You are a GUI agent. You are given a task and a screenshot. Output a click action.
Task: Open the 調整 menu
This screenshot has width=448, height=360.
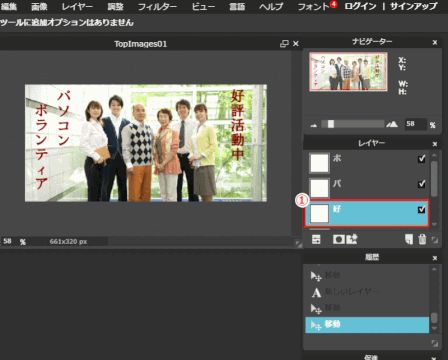(x=116, y=6)
